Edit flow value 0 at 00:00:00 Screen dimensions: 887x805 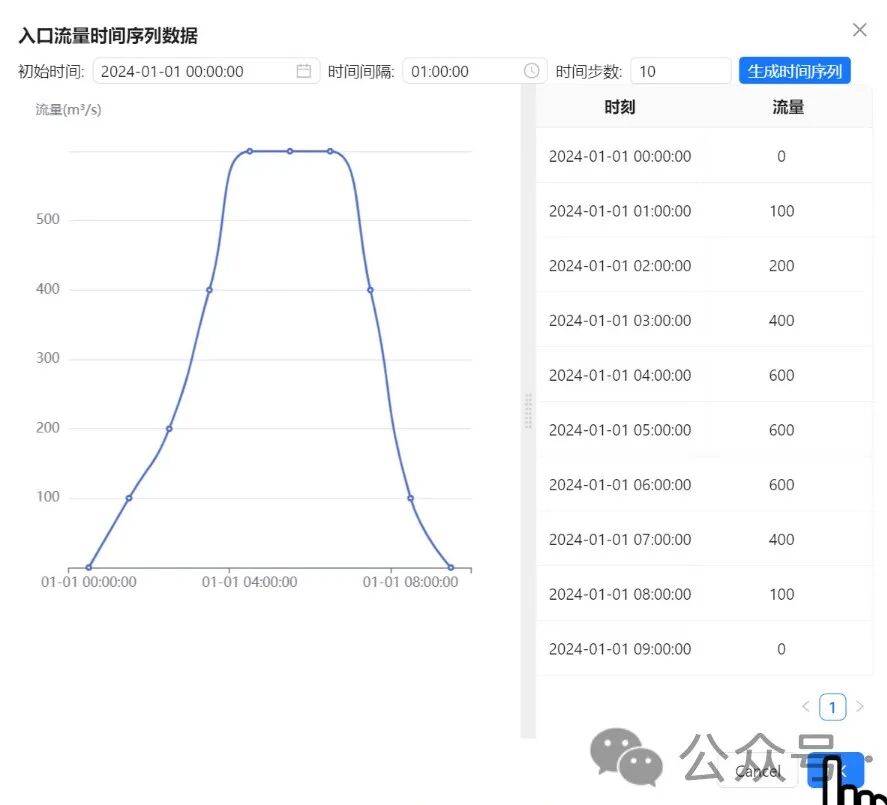[781, 156]
